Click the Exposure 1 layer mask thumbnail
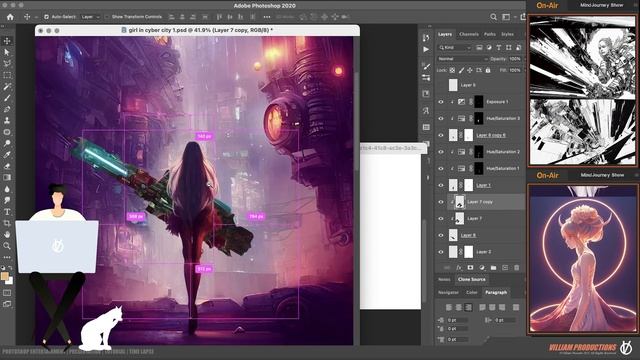This screenshot has width=640, height=360. [x=479, y=102]
